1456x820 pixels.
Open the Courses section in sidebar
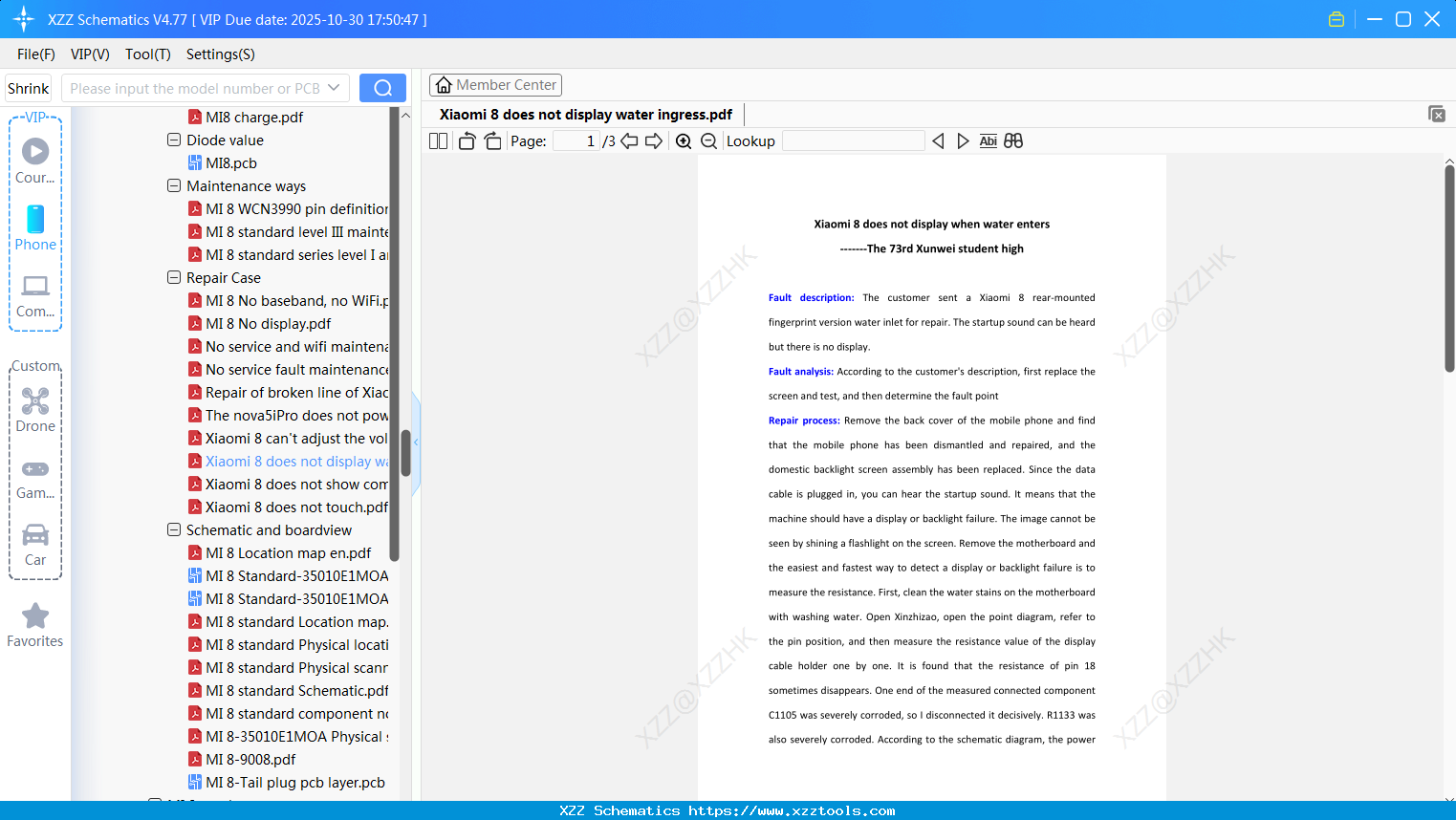click(35, 161)
